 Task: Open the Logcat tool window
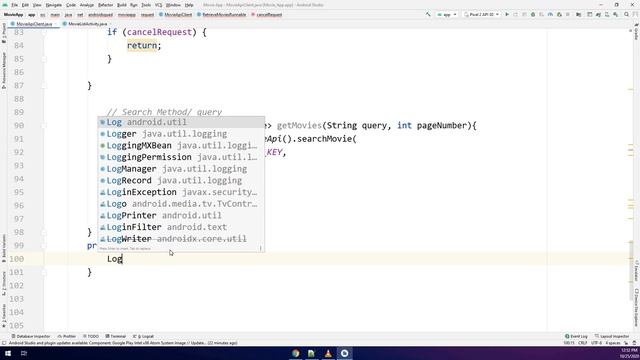click(x=143, y=336)
